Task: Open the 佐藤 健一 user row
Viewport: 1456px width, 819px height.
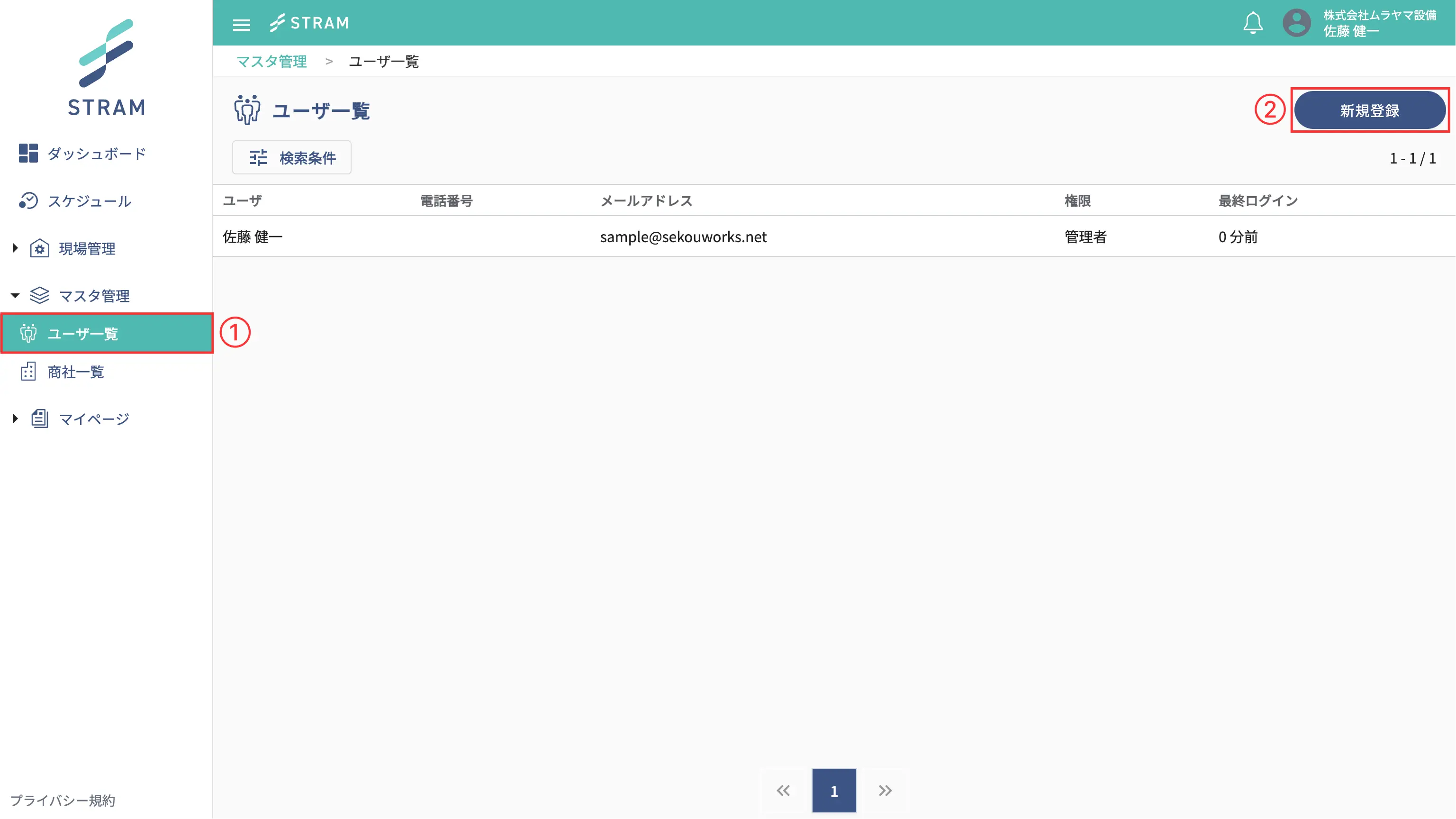Action: (x=253, y=237)
